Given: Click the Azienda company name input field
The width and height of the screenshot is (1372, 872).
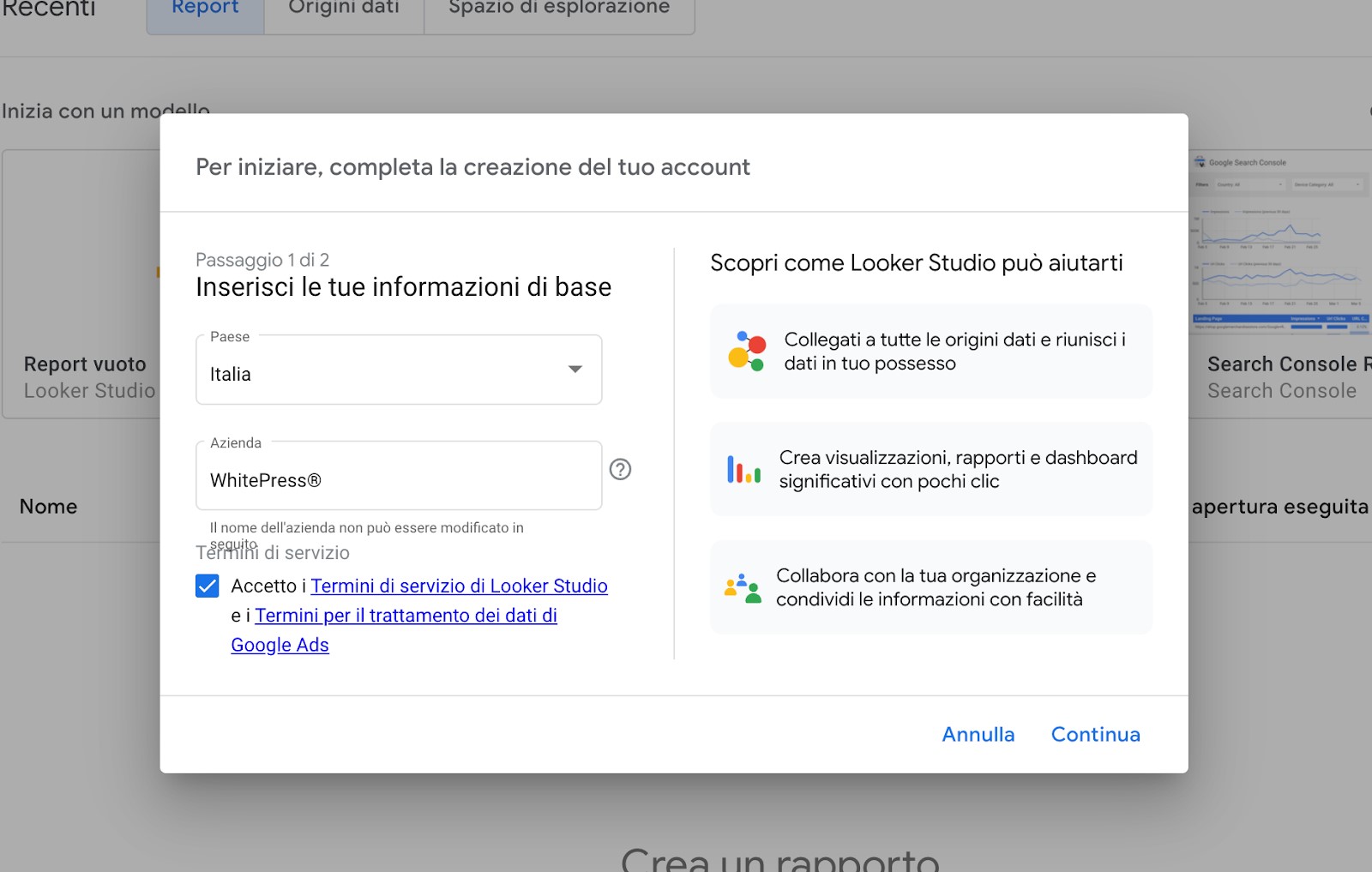Looking at the screenshot, I should [399, 476].
